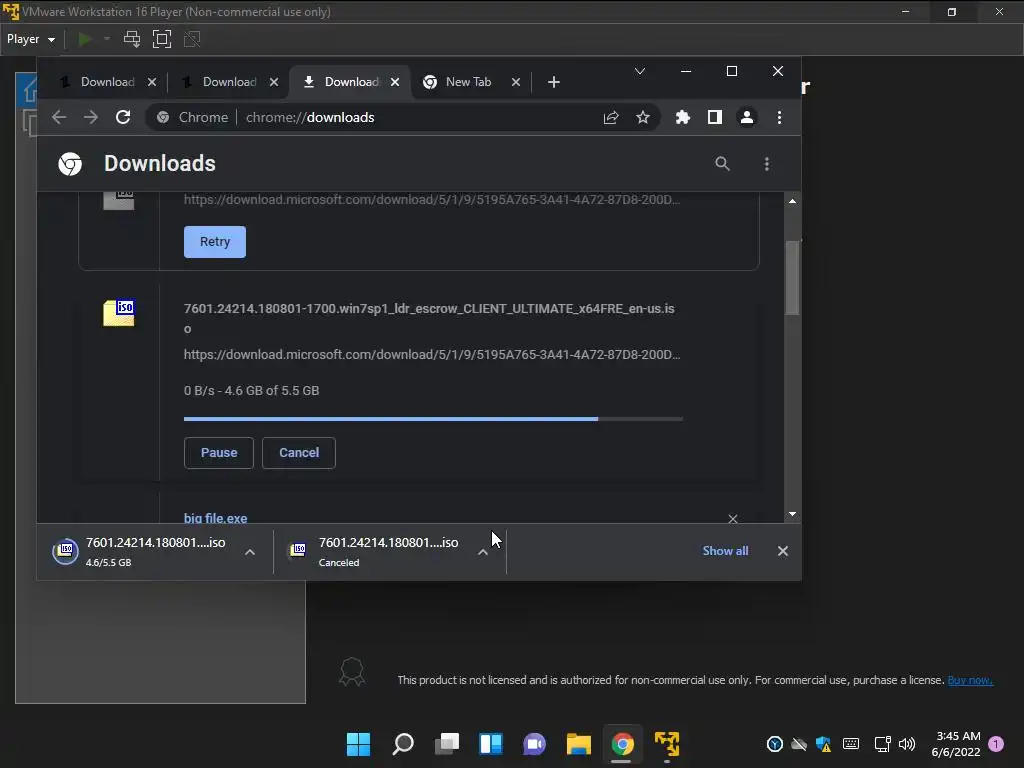Click VMware Player icon in taskbar
1024x768 pixels.
(x=667, y=744)
